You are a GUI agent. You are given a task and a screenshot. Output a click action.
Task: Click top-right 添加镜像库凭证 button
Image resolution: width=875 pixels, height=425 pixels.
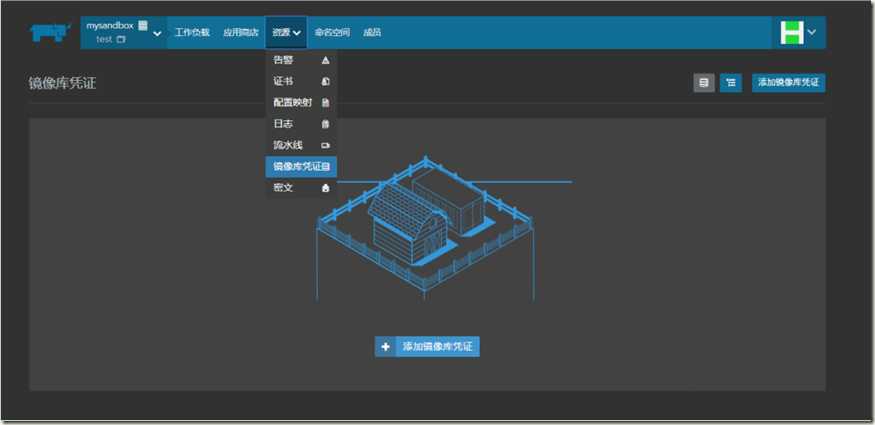click(x=789, y=83)
